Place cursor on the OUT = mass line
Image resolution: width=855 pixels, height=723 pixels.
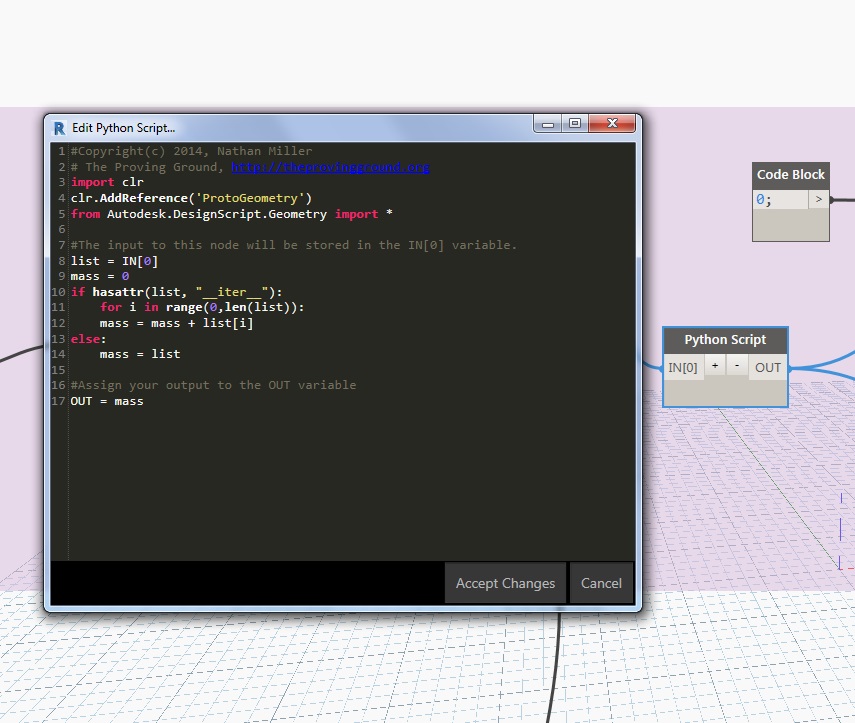click(x=104, y=400)
